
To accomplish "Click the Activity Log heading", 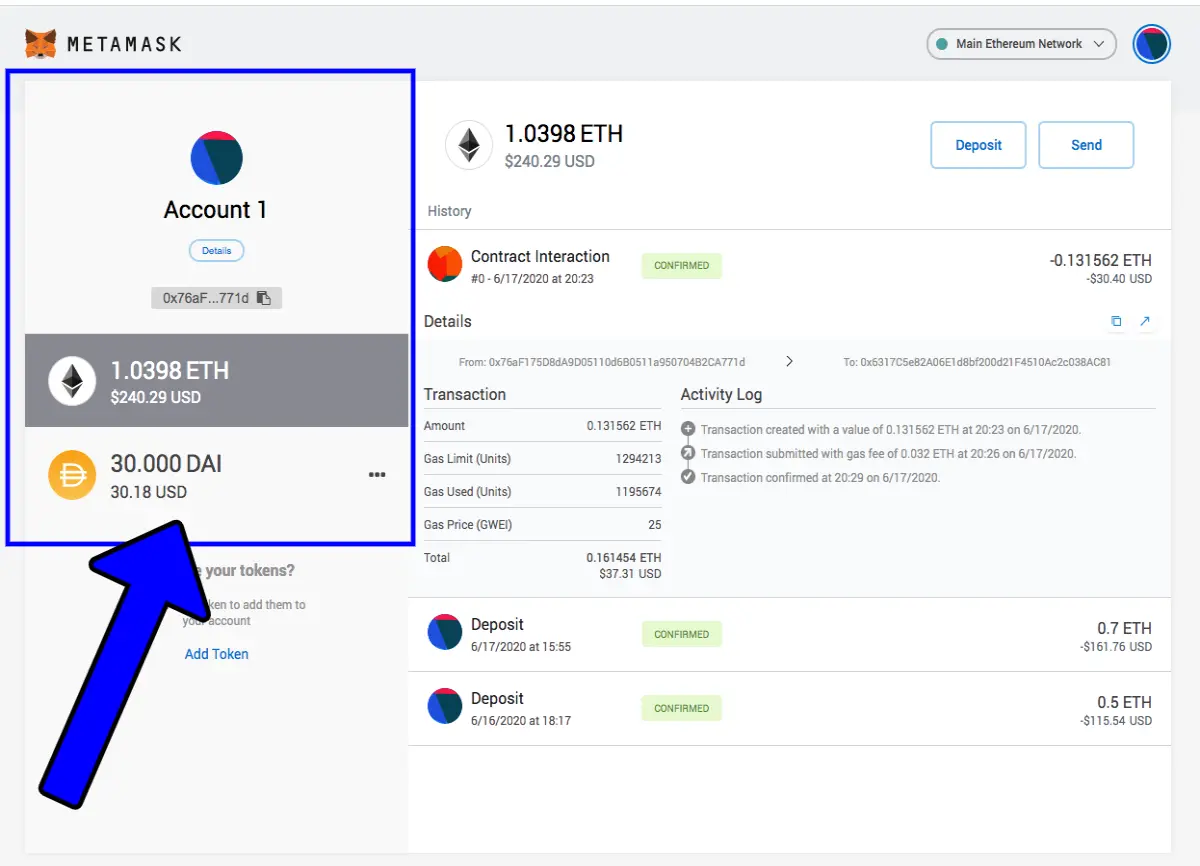I will 721,395.
